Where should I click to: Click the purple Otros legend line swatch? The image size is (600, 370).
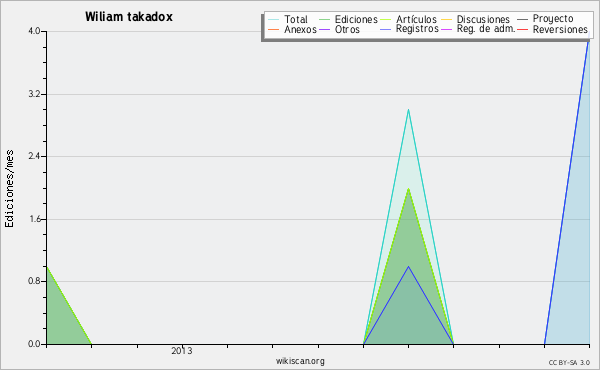324,29
